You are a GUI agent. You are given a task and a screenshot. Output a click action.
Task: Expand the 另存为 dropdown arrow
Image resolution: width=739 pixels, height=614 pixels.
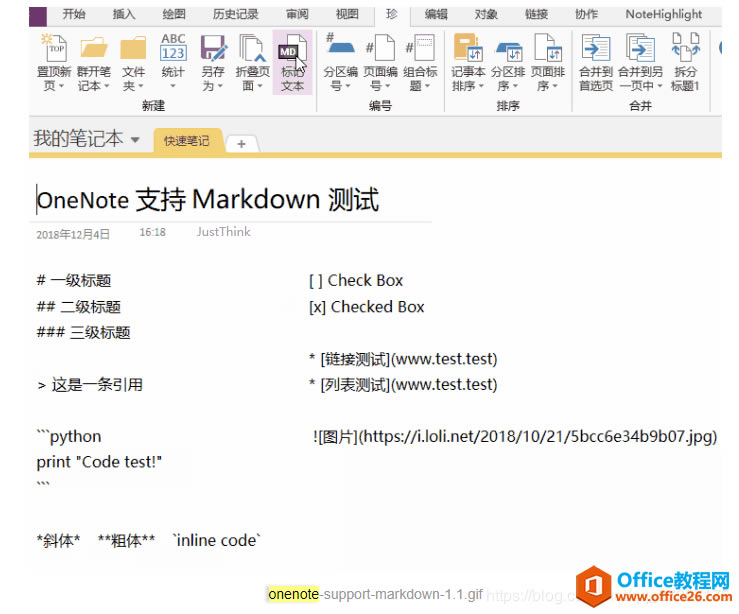tap(220, 86)
